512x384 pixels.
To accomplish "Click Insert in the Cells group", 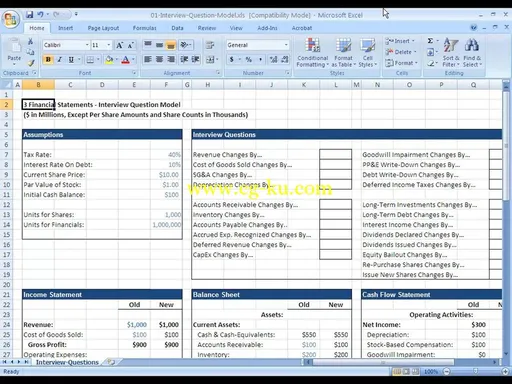I will (x=400, y=41).
